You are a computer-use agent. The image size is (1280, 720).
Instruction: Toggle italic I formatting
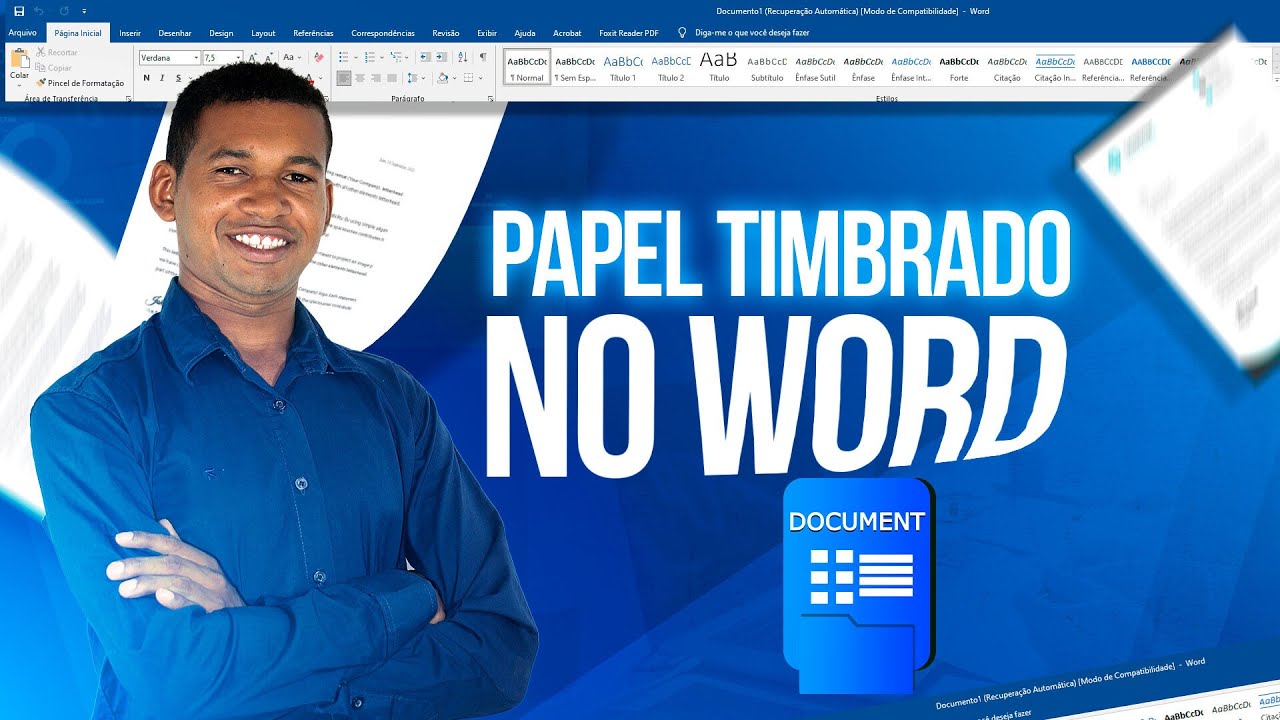[163, 78]
